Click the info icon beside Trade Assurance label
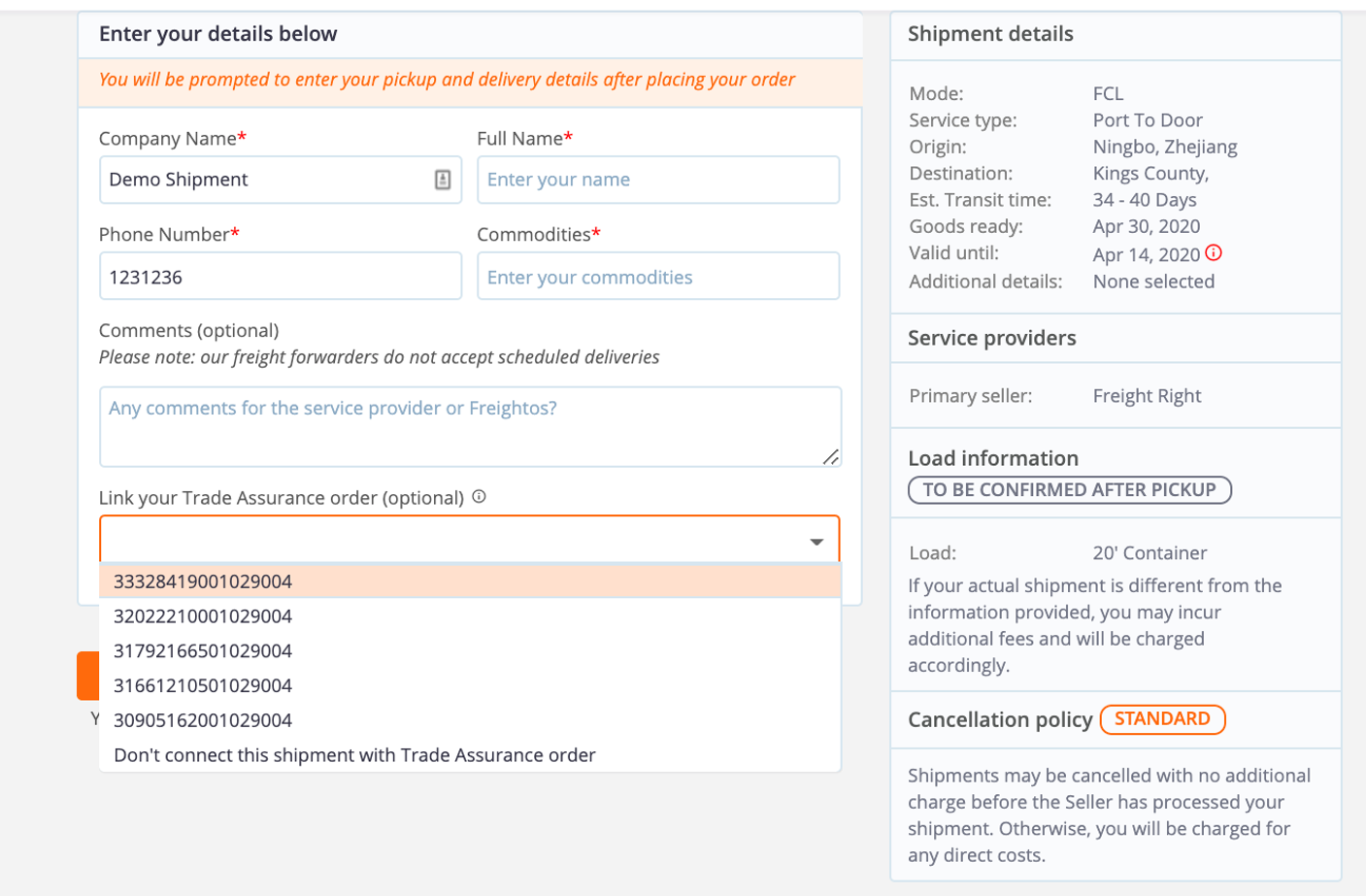1366x896 pixels. pyautogui.click(x=479, y=497)
